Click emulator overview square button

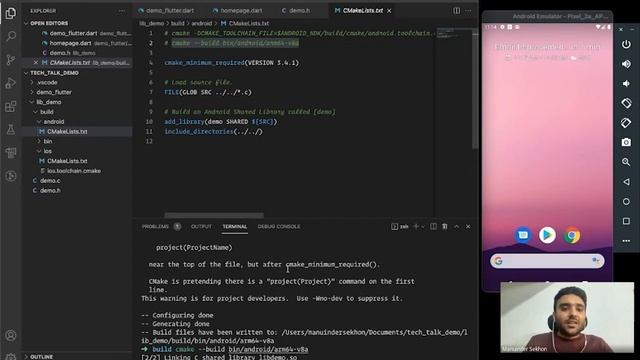click(626, 221)
